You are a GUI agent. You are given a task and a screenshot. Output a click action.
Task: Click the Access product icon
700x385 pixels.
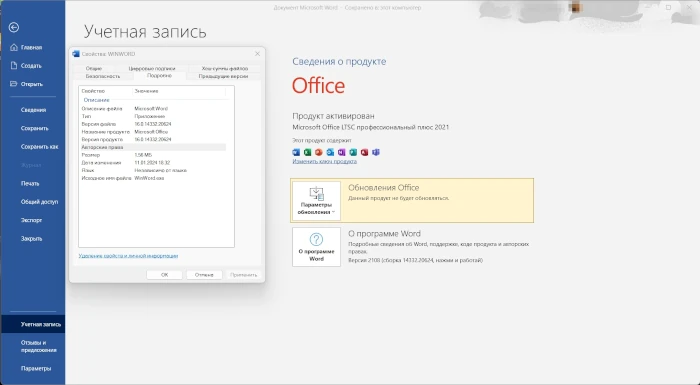(364, 152)
